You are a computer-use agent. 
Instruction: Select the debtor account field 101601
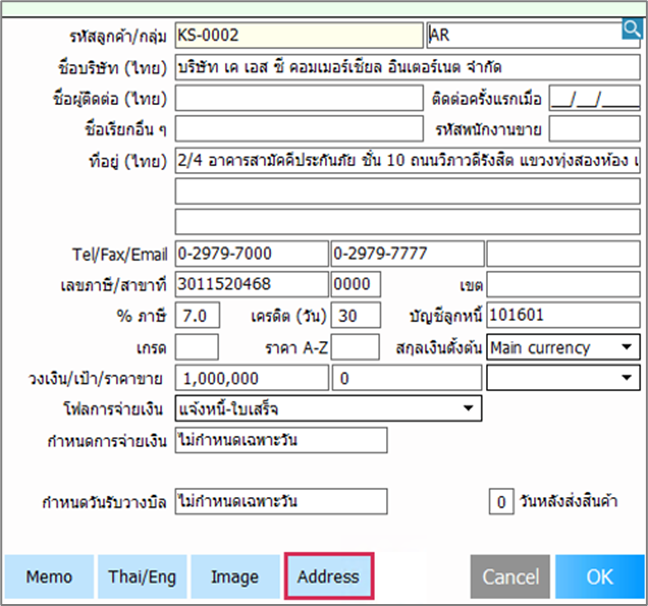tap(563, 315)
